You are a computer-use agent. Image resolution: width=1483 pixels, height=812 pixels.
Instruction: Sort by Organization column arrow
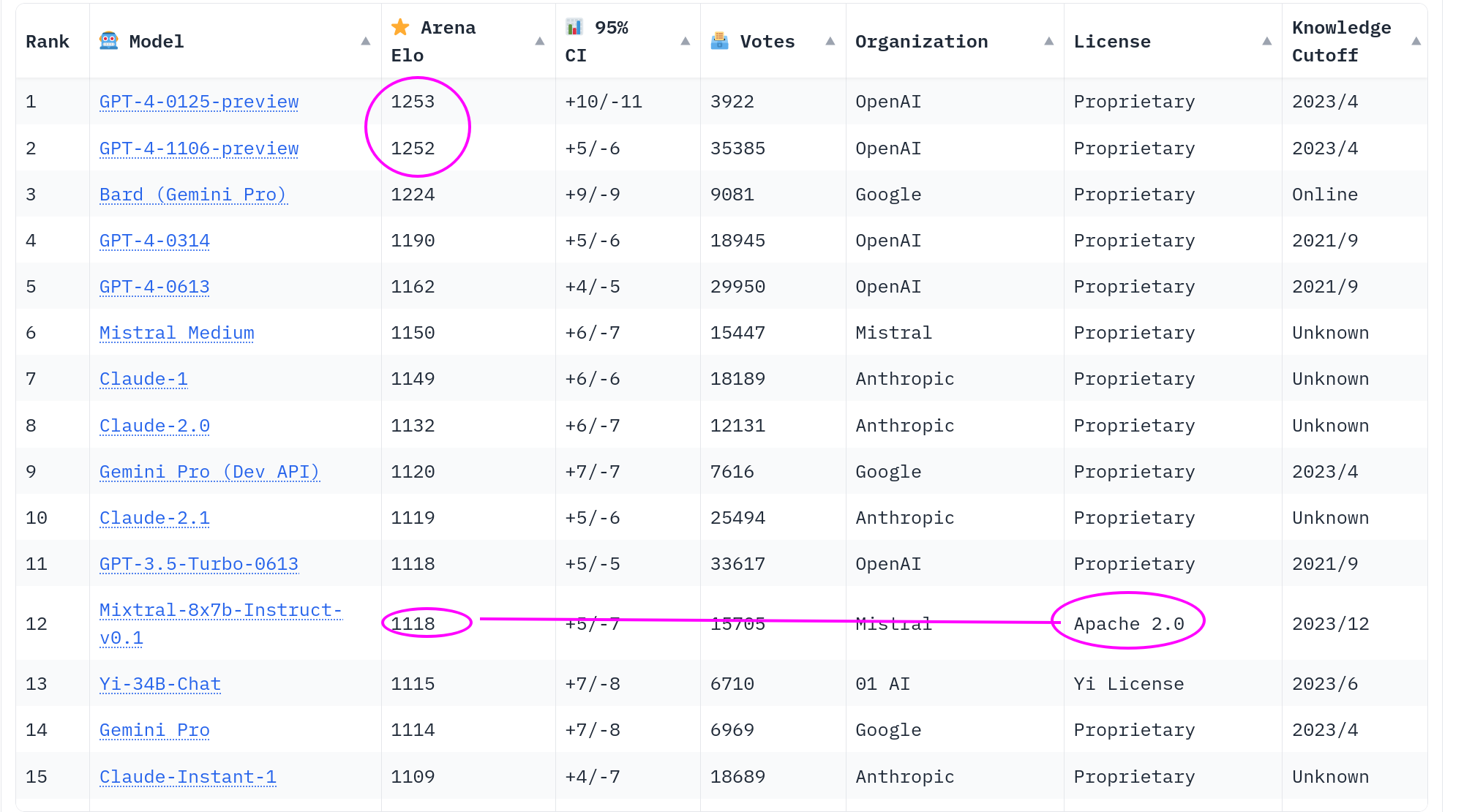(x=1048, y=42)
